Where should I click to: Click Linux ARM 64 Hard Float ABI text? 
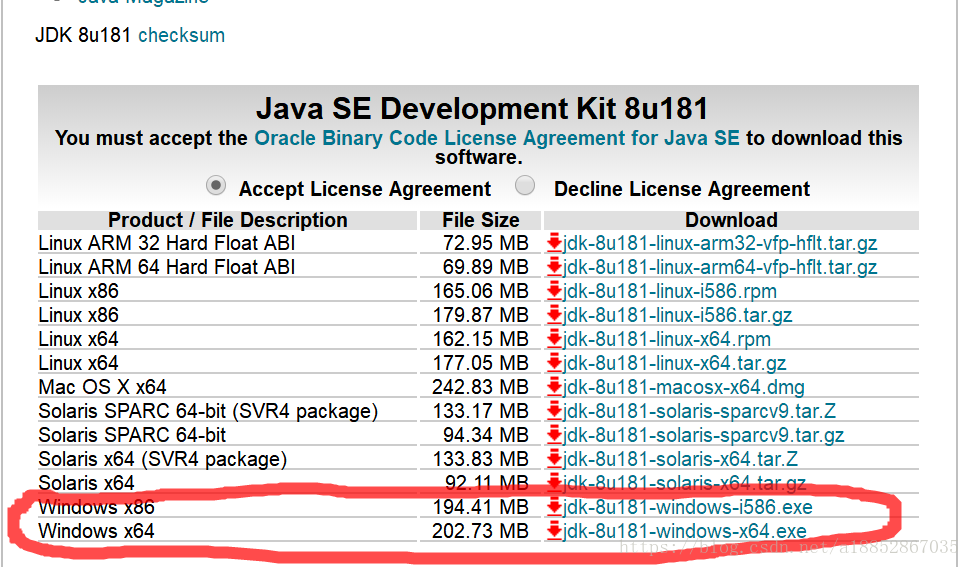166,267
